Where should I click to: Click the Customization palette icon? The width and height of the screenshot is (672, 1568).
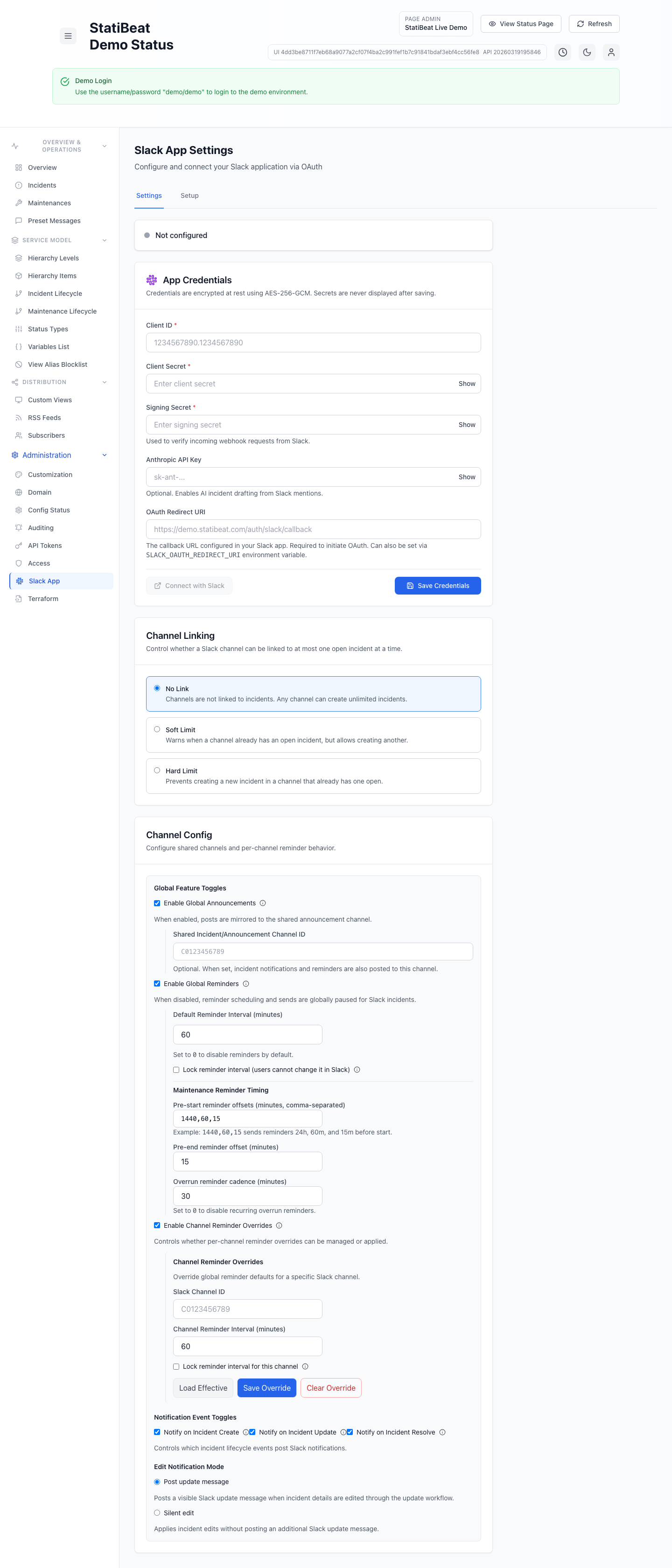(x=19, y=474)
